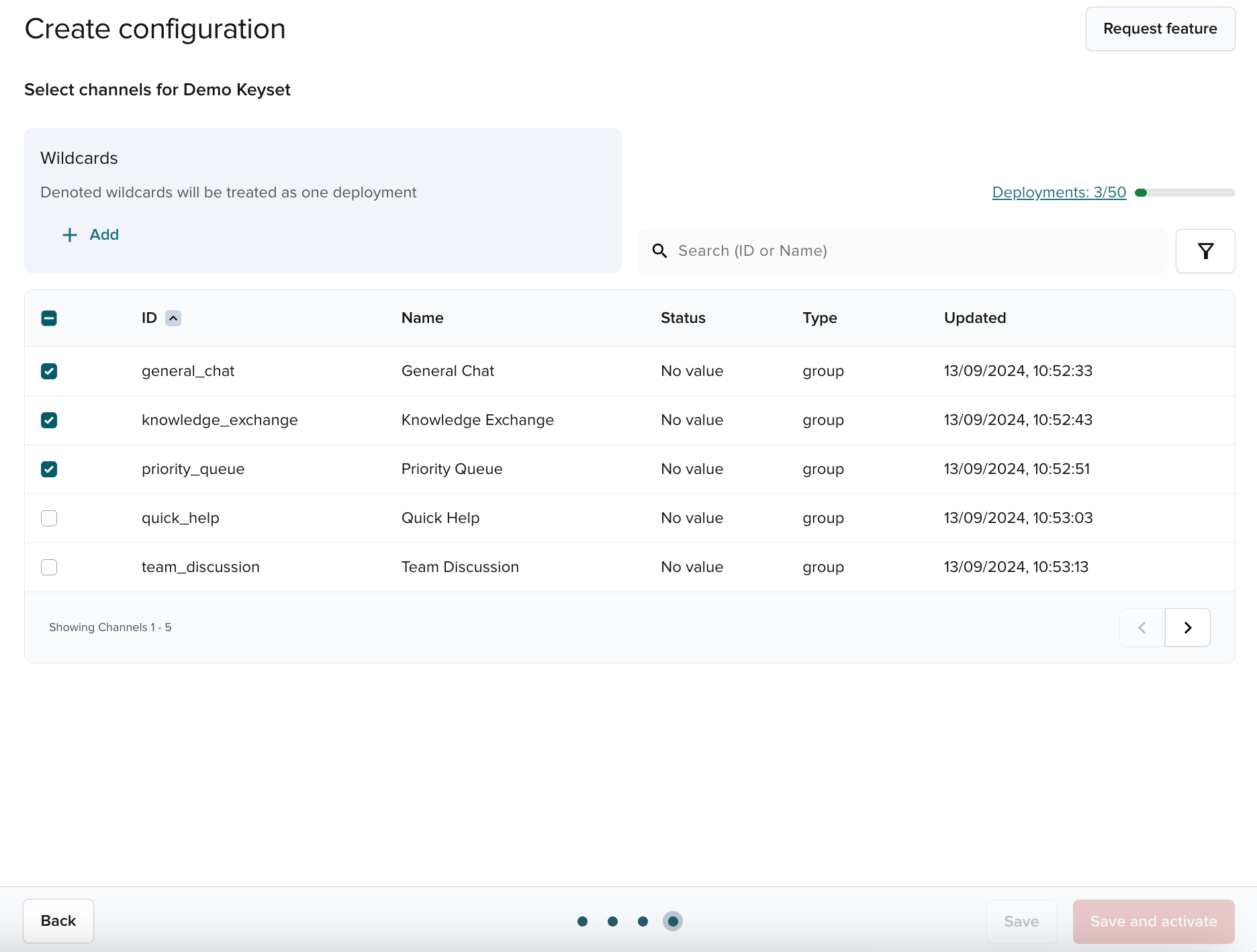Toggle ID column sort arrow

coord(173,318)
